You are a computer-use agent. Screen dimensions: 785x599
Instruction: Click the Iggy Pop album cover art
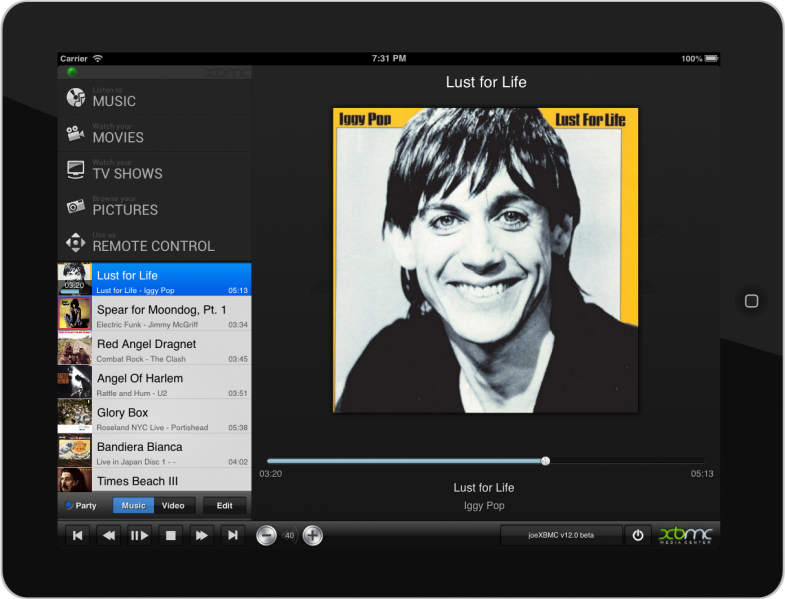click(486, 260)
